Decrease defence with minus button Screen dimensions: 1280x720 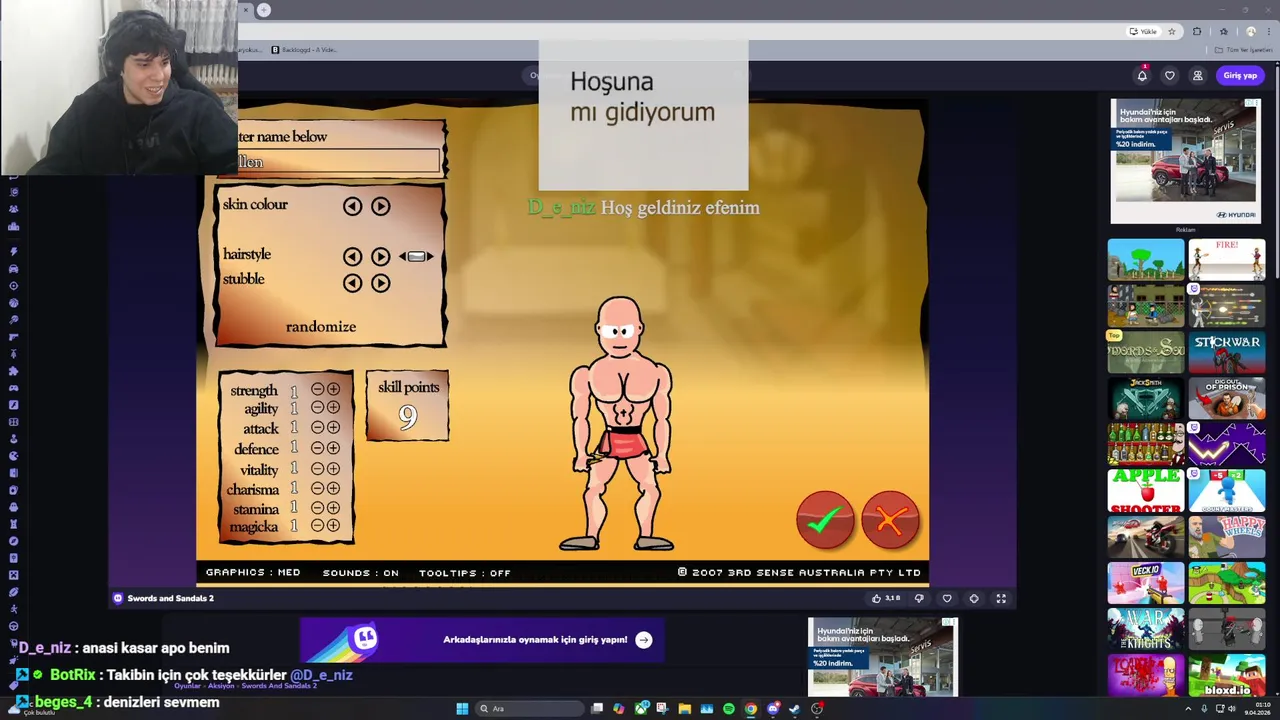[x=318, y=448]
